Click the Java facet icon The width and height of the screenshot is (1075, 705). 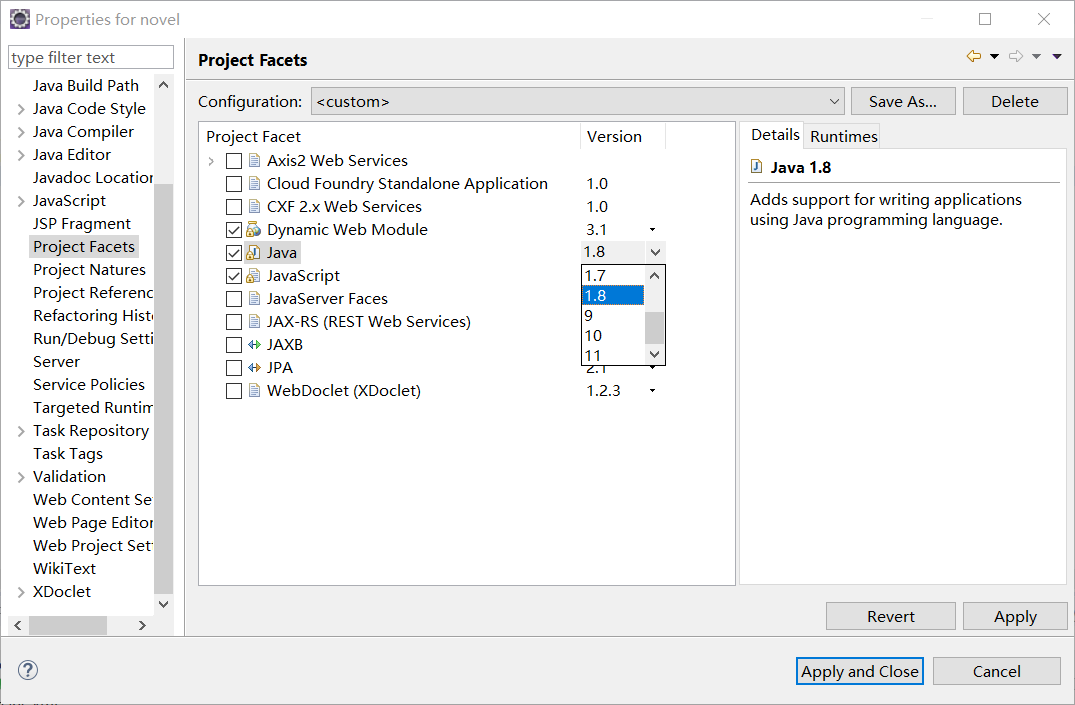click(253, 253)
